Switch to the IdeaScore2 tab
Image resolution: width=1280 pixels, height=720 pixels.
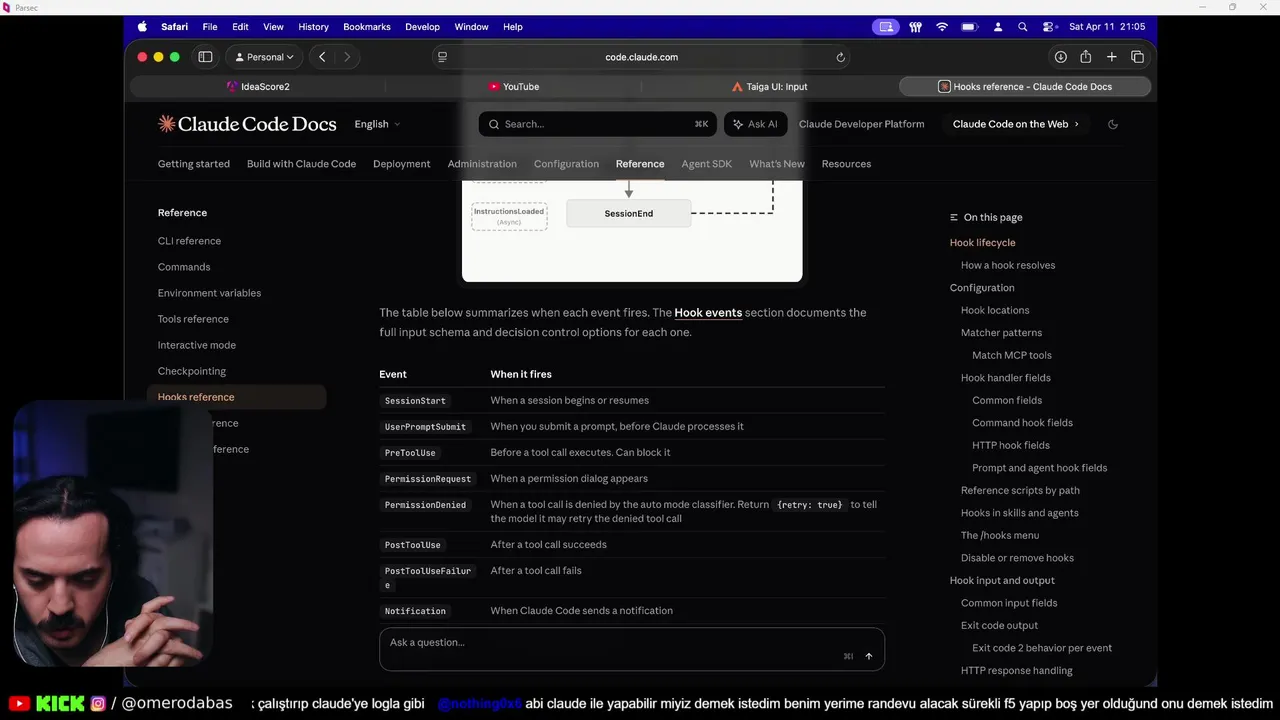click(x=258, y=87)
